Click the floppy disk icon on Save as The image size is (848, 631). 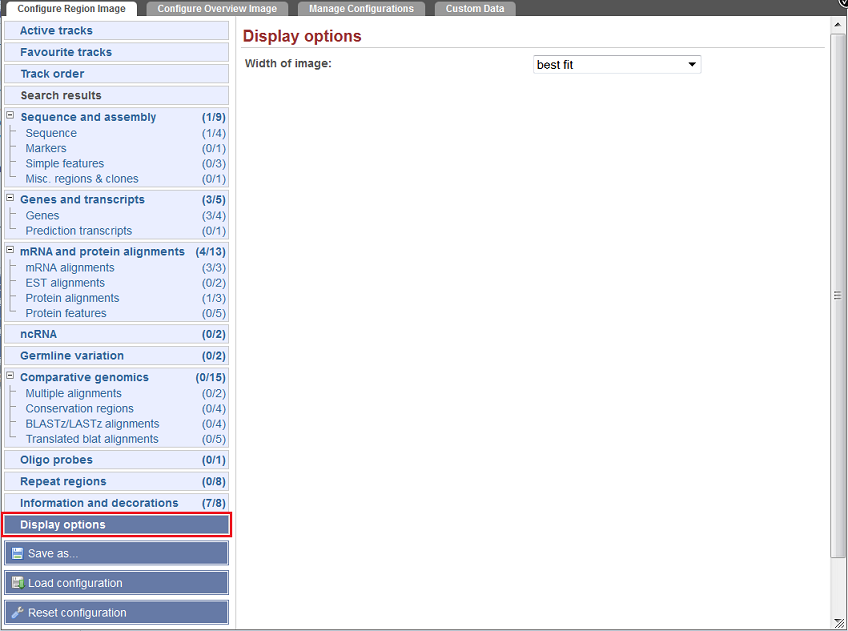(17, 553)
